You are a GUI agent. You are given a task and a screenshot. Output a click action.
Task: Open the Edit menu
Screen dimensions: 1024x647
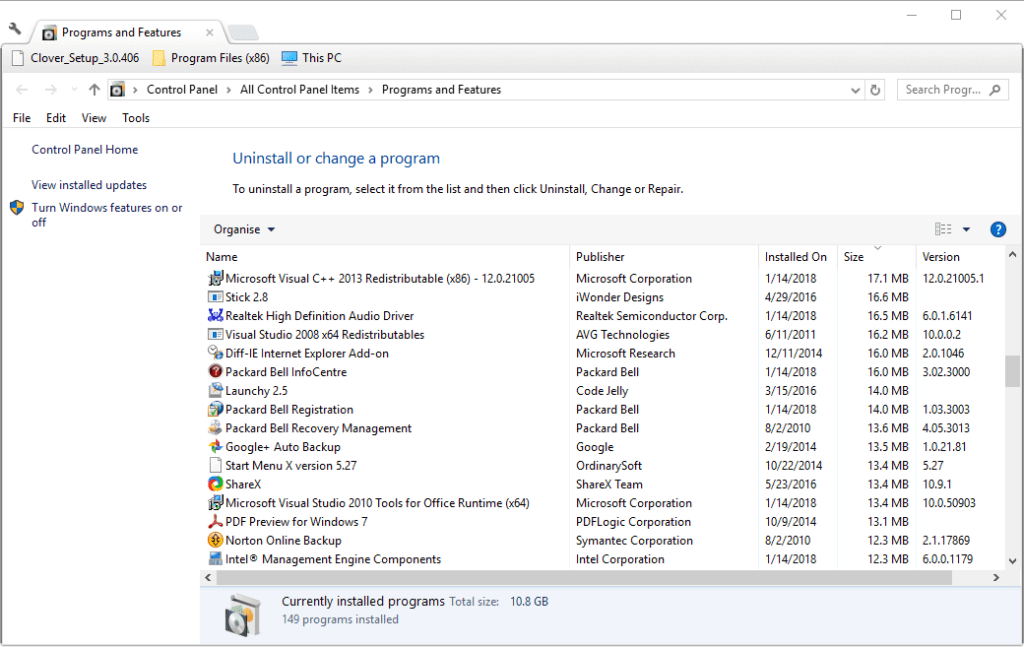click(x=56, y=118)
